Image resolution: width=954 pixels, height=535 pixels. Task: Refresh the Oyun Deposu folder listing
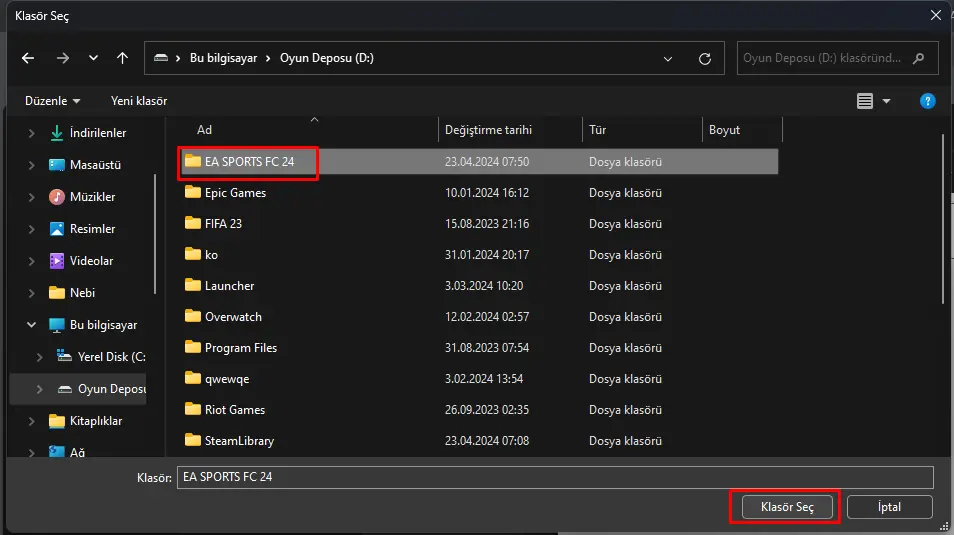tap(705, 58)
